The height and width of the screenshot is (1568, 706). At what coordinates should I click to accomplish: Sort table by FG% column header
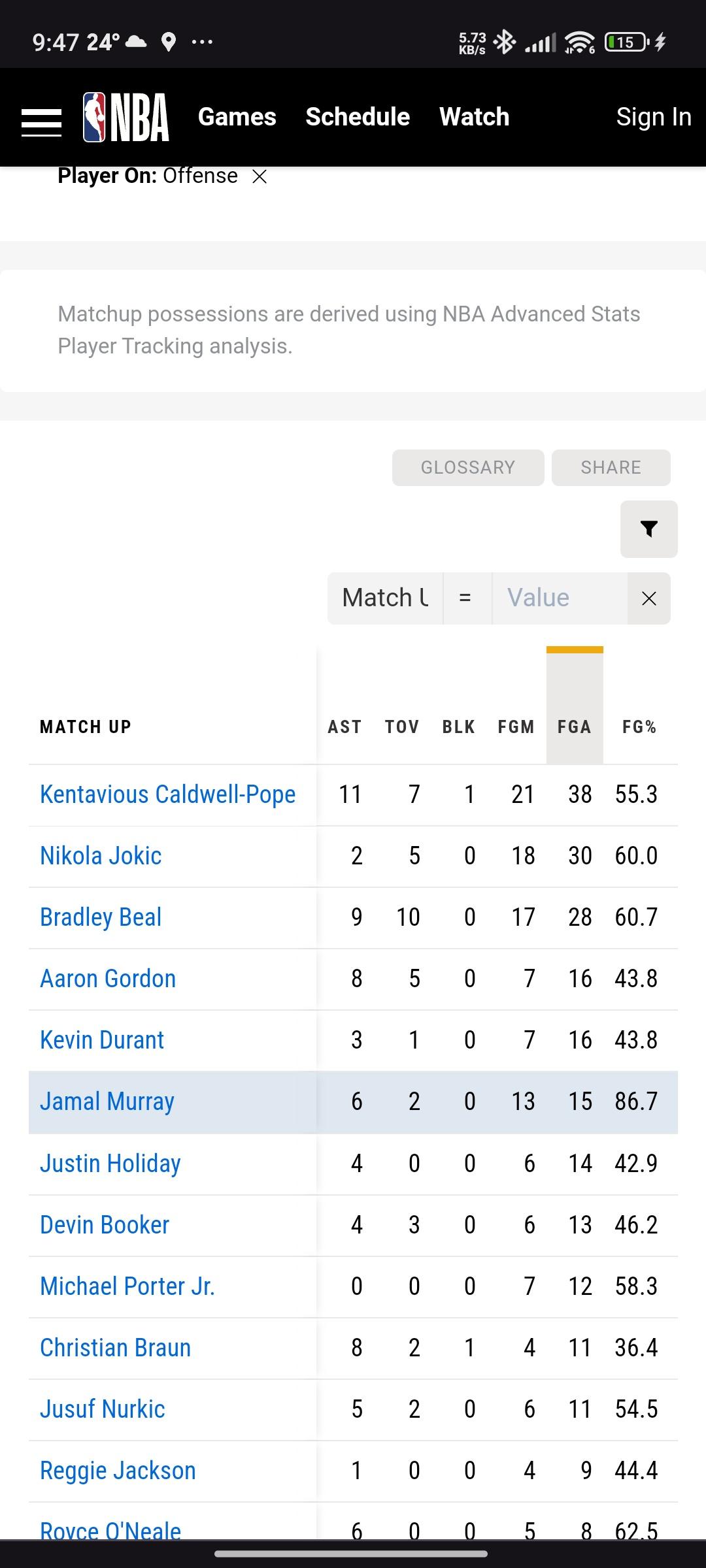point(639,727)
